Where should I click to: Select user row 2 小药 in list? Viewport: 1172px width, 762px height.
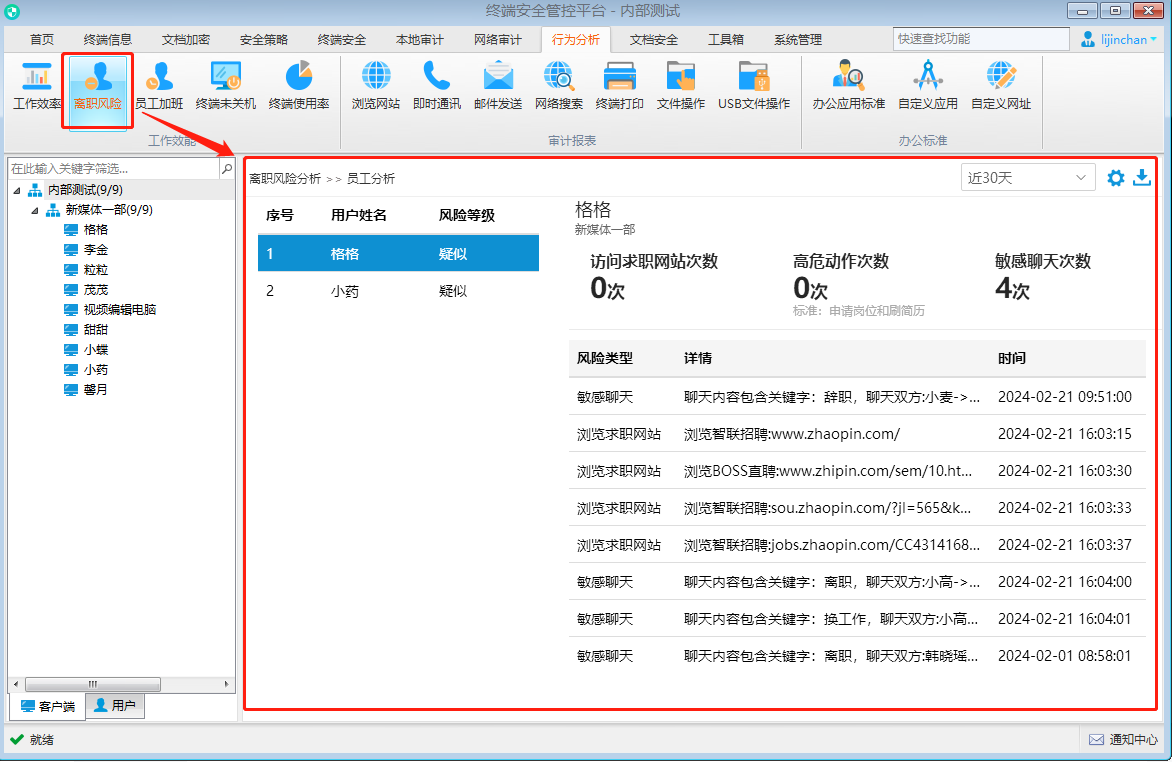pos(398,291)
